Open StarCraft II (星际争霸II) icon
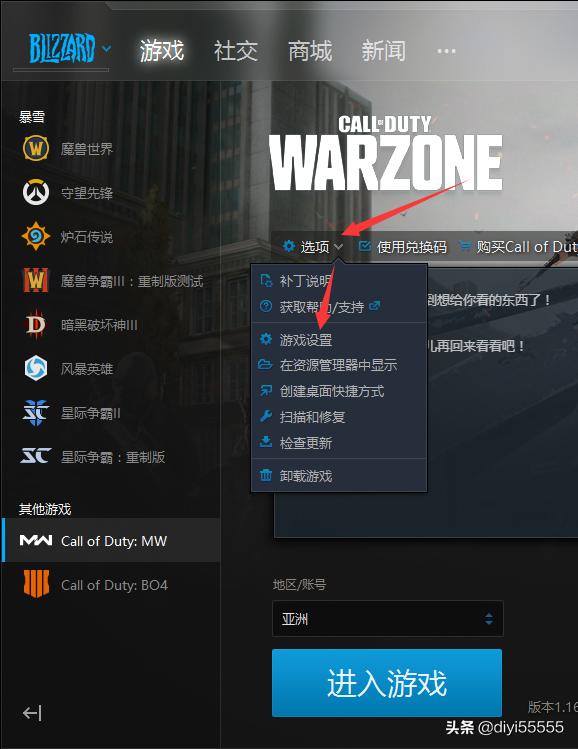 [36, 413]
